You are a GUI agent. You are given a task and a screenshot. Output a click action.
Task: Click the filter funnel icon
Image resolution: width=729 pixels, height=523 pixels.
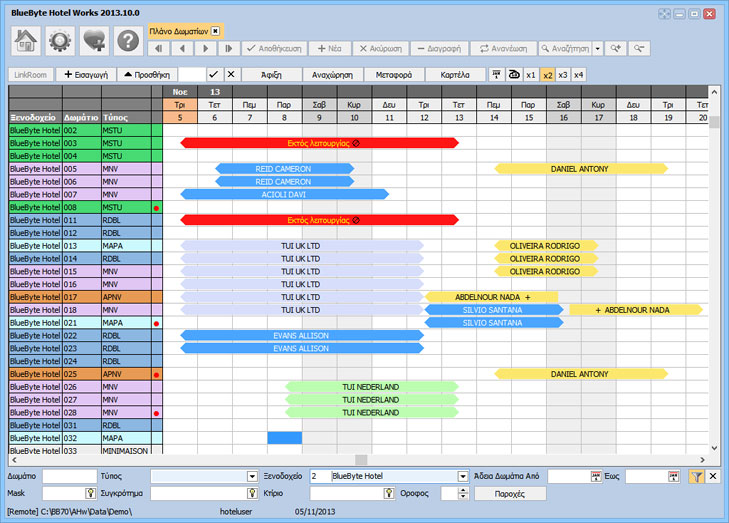[x=696, y=477]
